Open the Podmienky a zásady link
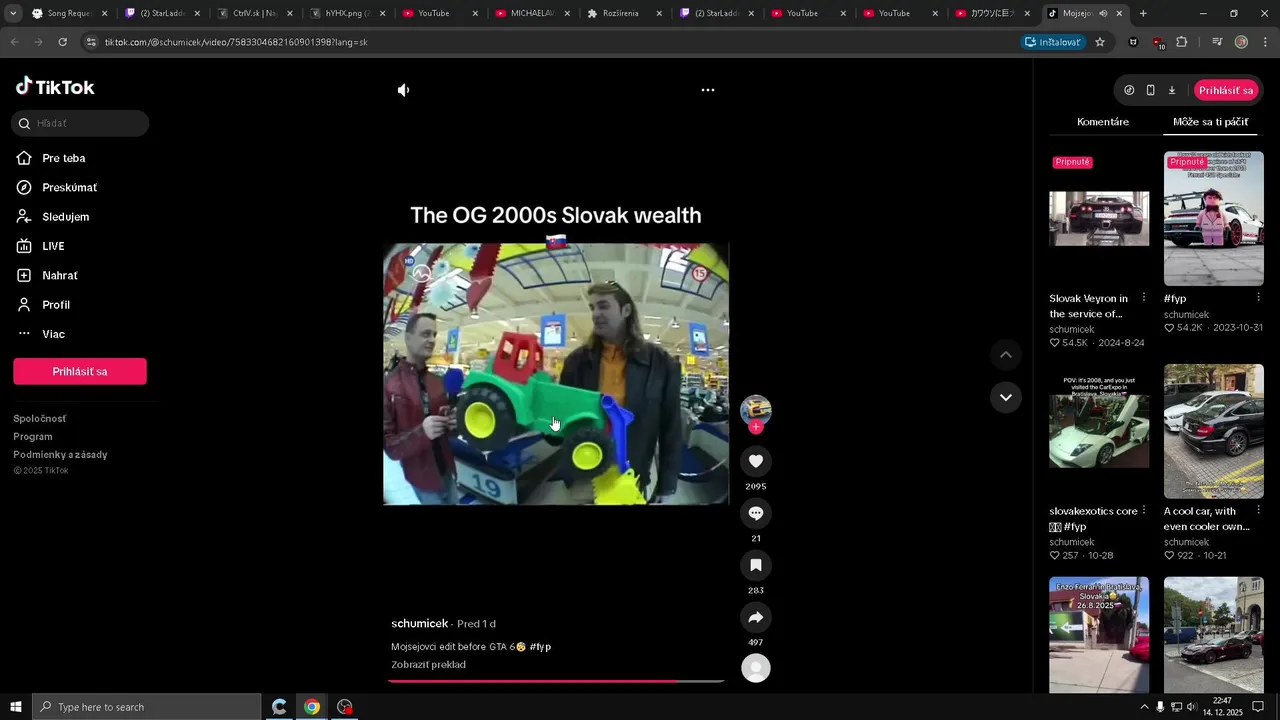1280x720 pixels. click(60, 455)
